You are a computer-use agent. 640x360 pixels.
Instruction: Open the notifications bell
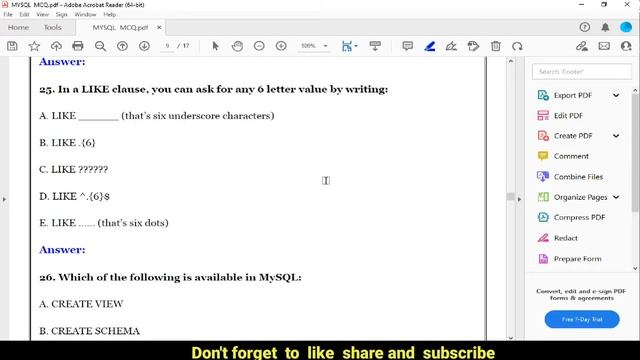click(x=605, y=27)
